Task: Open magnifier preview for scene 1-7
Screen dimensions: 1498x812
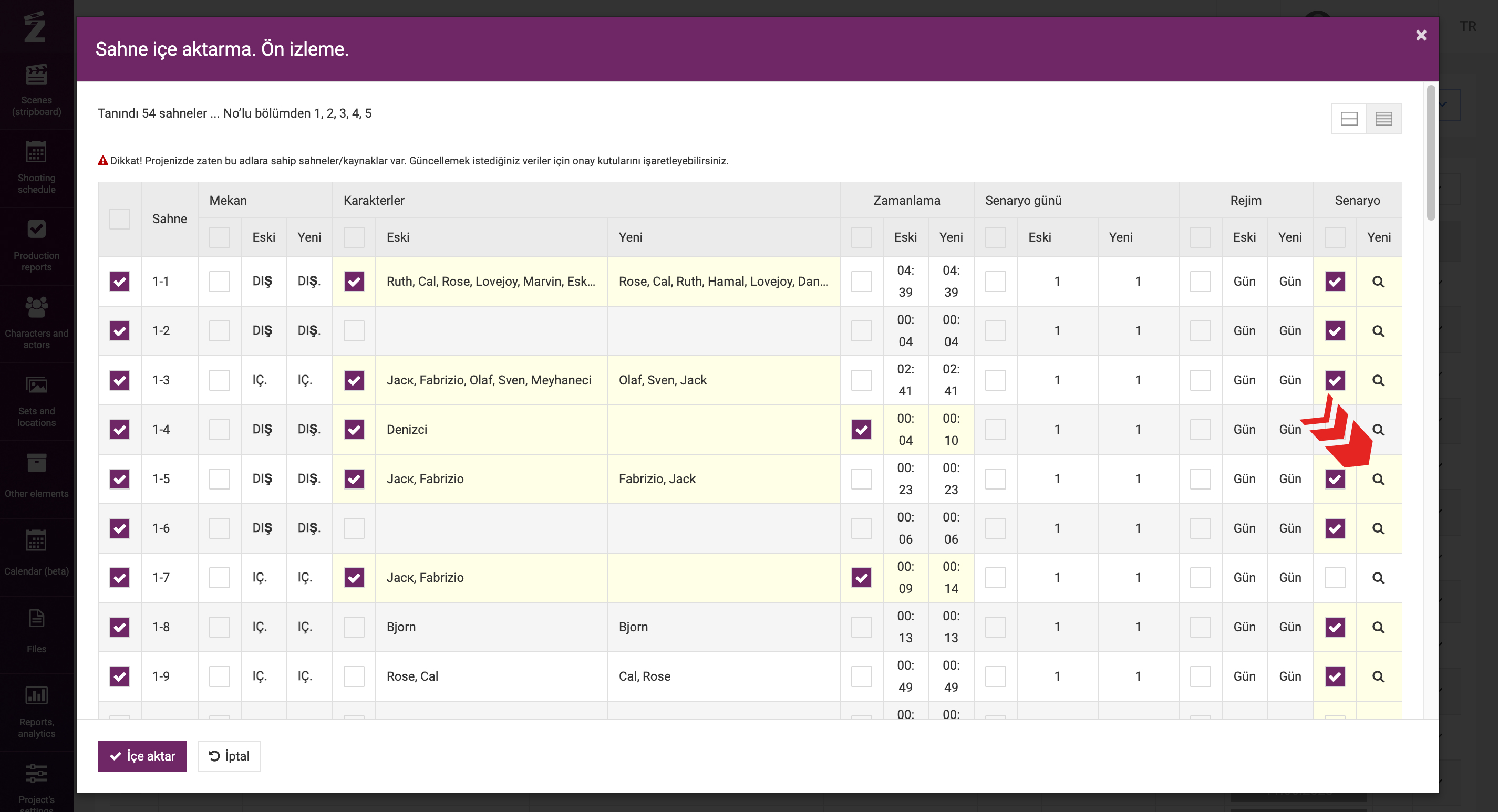Action: click(1378, 578)
